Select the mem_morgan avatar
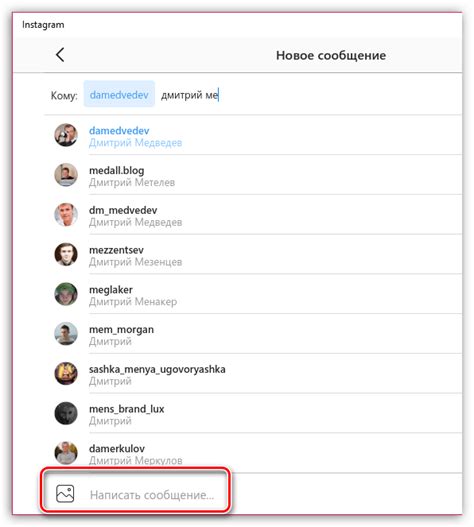The width and height of the screenshot is (474, 527). point(66,333)
